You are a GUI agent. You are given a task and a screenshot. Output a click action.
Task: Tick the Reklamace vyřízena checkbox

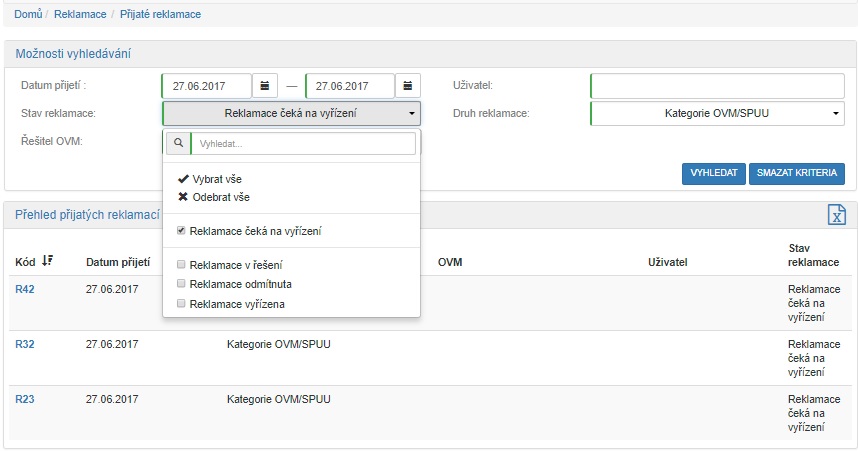[181, 303]
